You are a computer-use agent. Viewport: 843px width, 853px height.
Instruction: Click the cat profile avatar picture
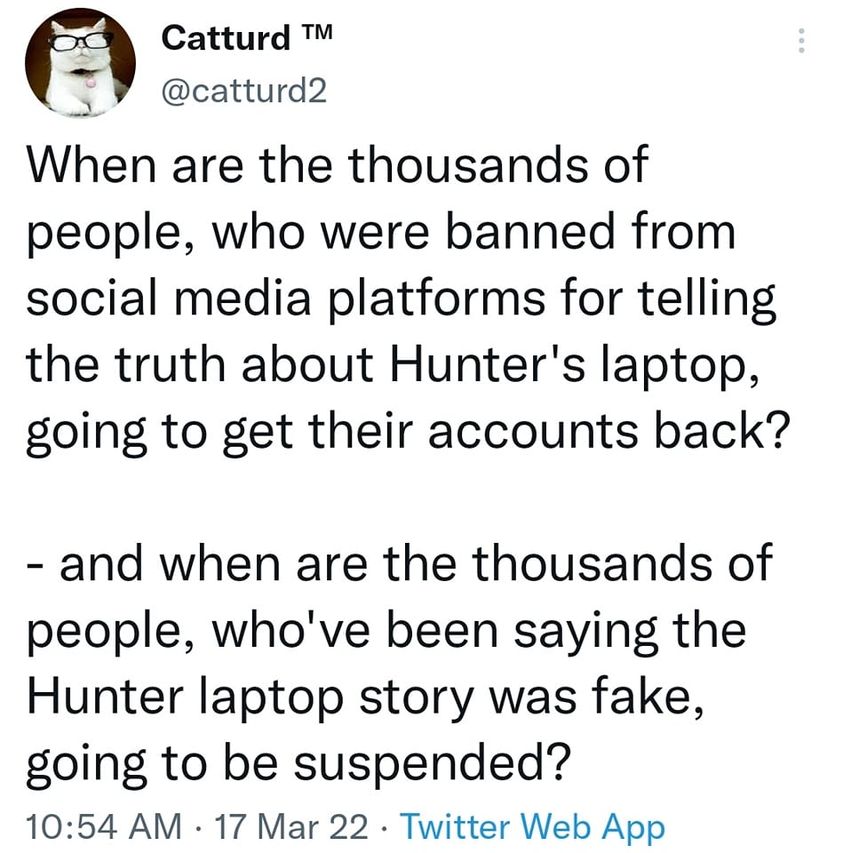[x=79, y=62]
